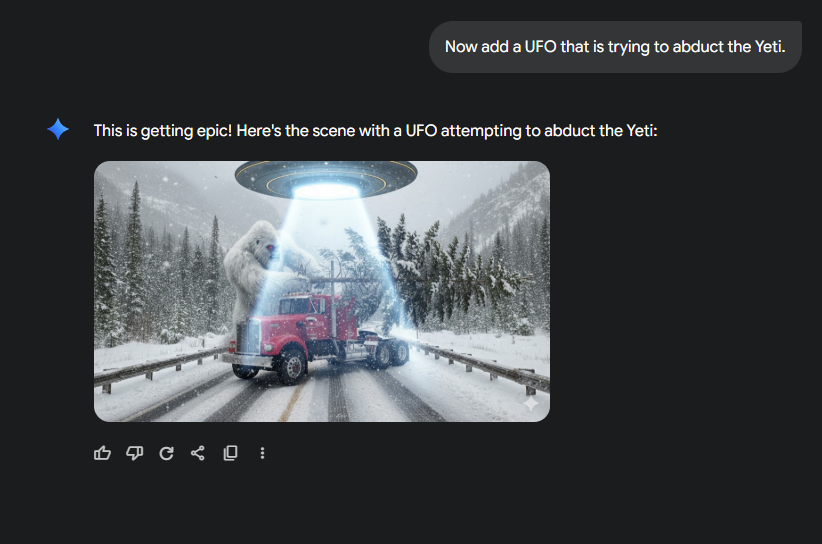The height and width of the screenshot is (544, 822).
Task: Click the UFO's glowing light opening
Action: click(x=326, y=191)
